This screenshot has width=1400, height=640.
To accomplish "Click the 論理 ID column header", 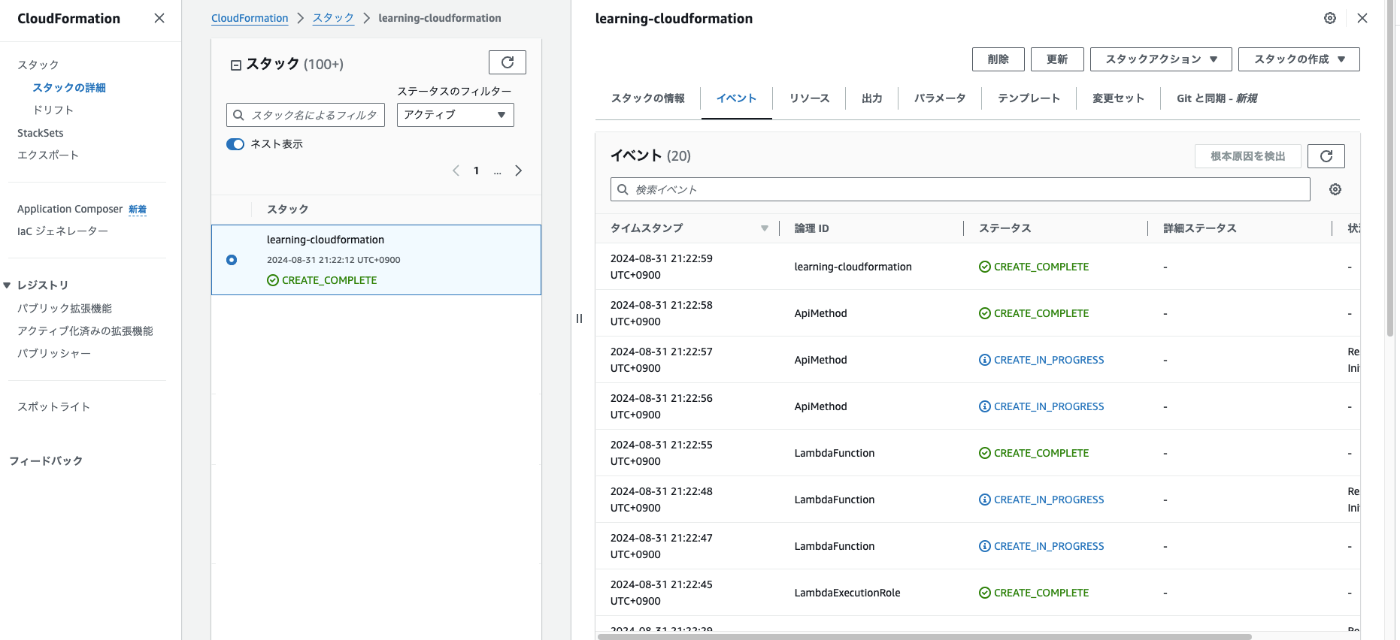I will tap(812, 229).
